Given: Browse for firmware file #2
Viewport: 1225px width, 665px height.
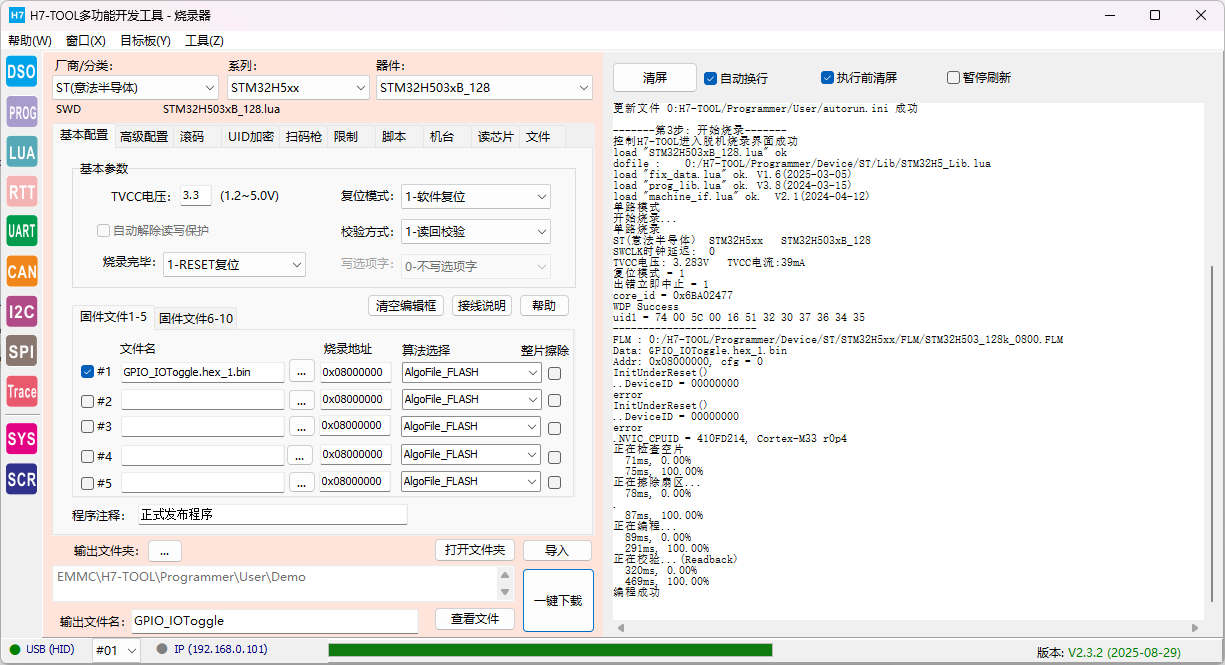Looking at the screenshot, I should [301, 400].
